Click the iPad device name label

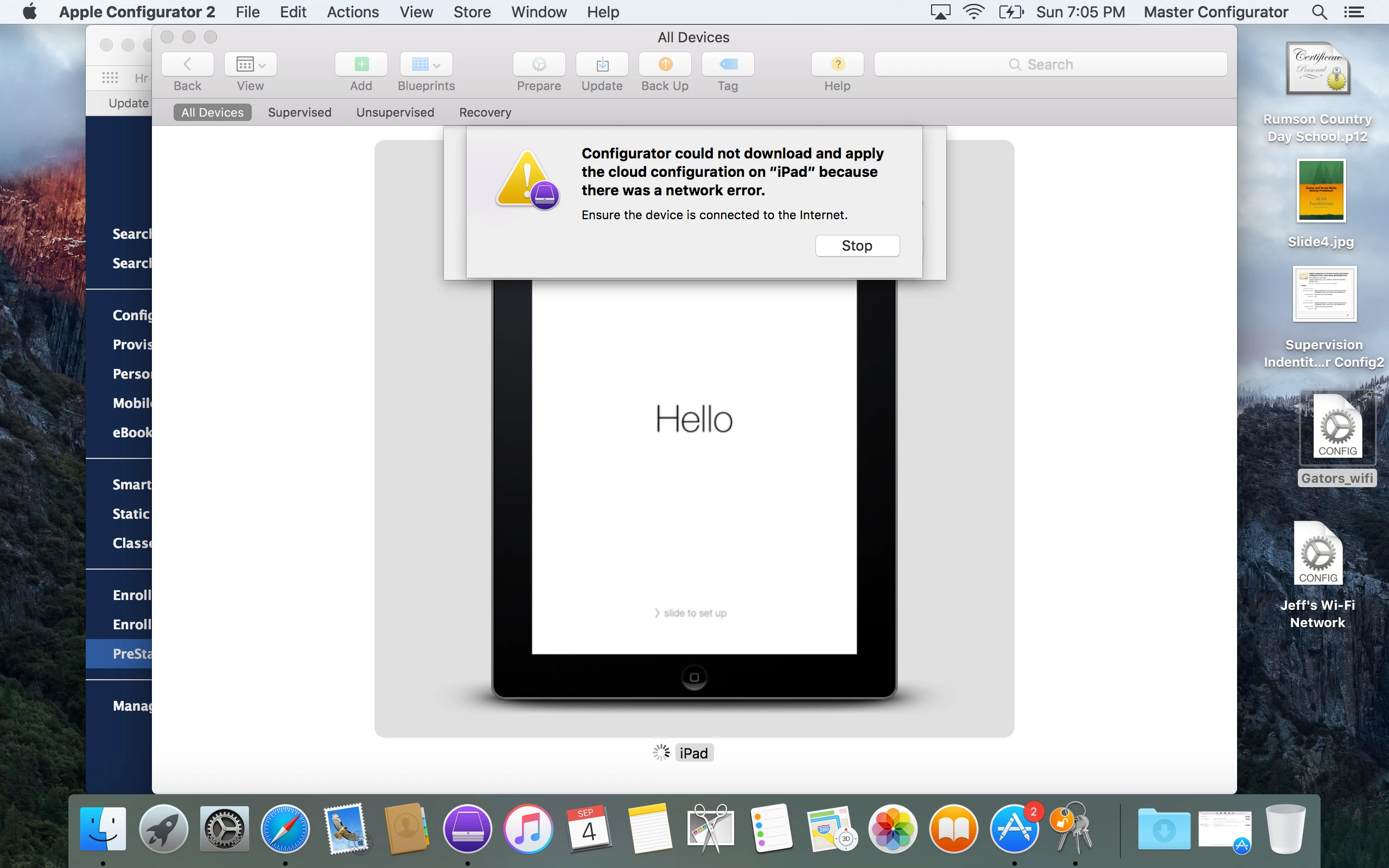[694, 752]
